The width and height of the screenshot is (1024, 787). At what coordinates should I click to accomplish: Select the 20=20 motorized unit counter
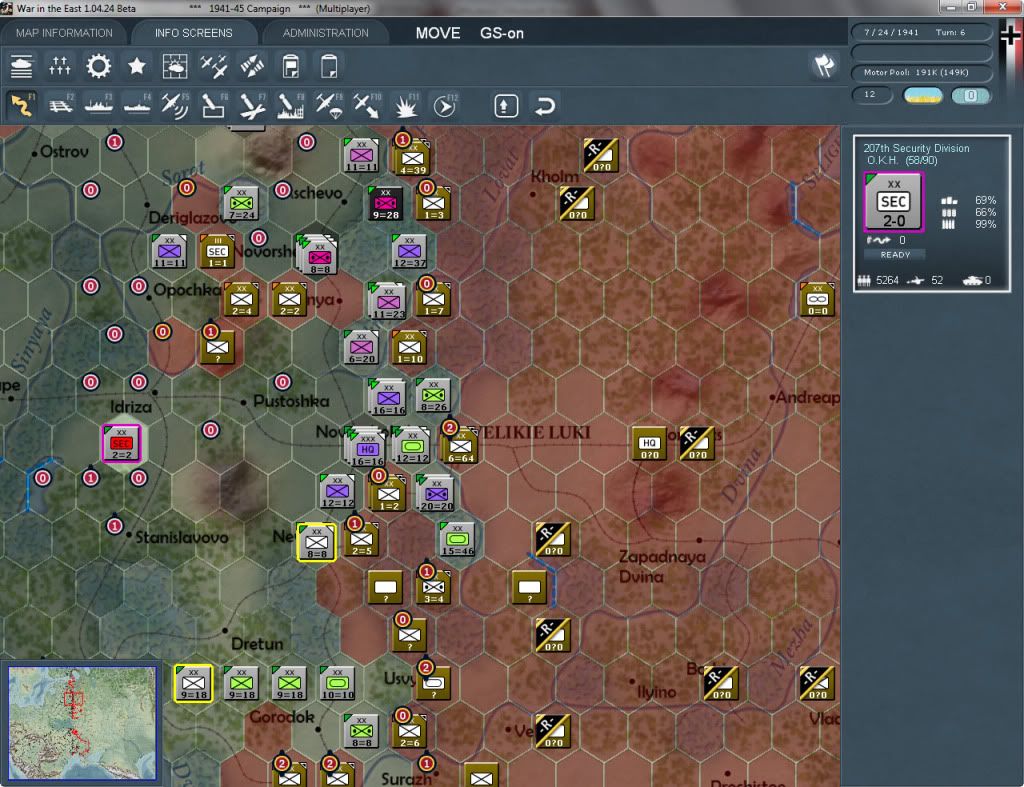(436, 492)
